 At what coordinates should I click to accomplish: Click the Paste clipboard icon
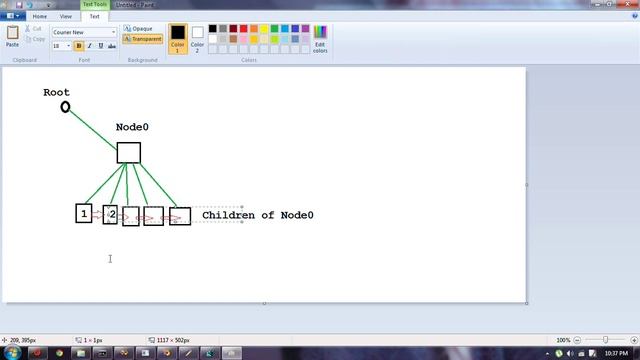pos(12,33)
